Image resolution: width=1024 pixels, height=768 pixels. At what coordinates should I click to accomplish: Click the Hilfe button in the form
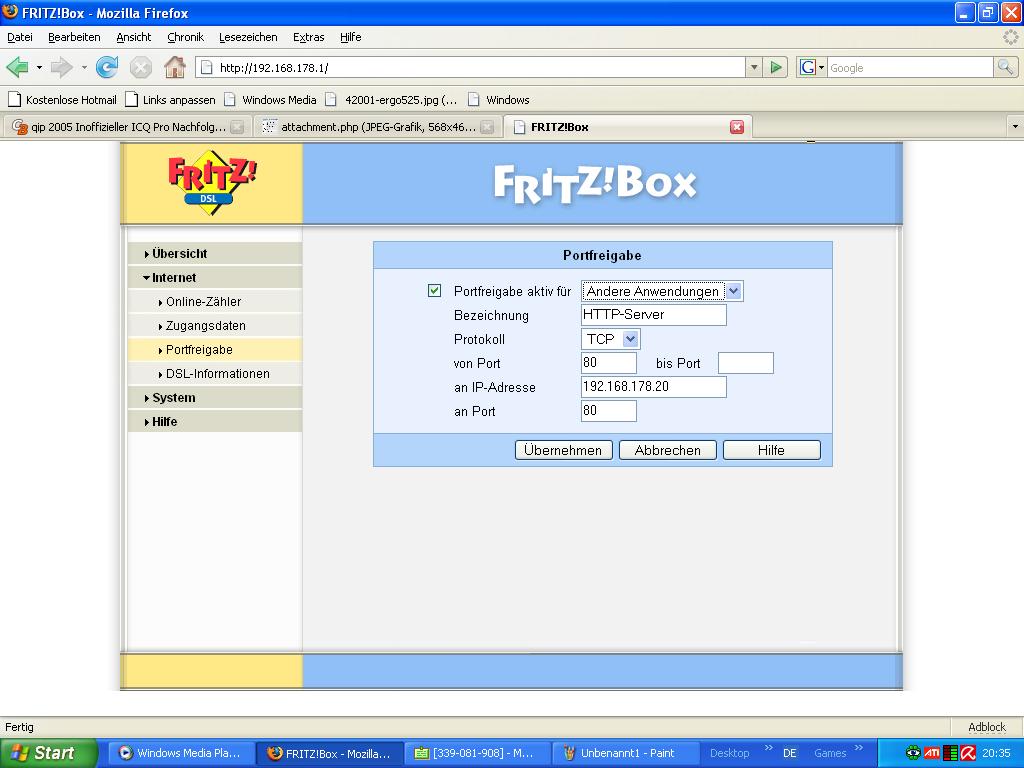tap(771, 450)
